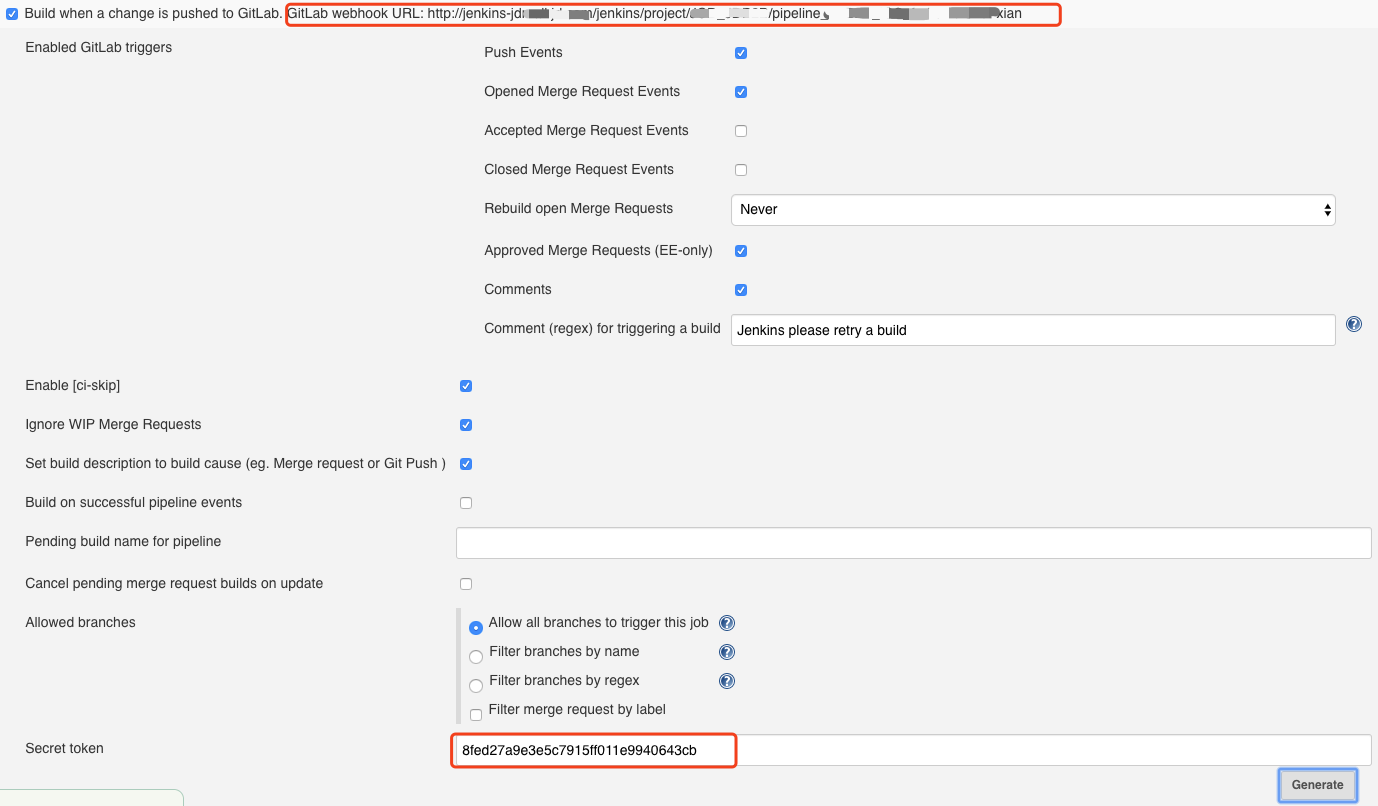Toggle Approved Merge Requests (EE-only) checkbox
The image size is (1378, 806).
(741, 251)
